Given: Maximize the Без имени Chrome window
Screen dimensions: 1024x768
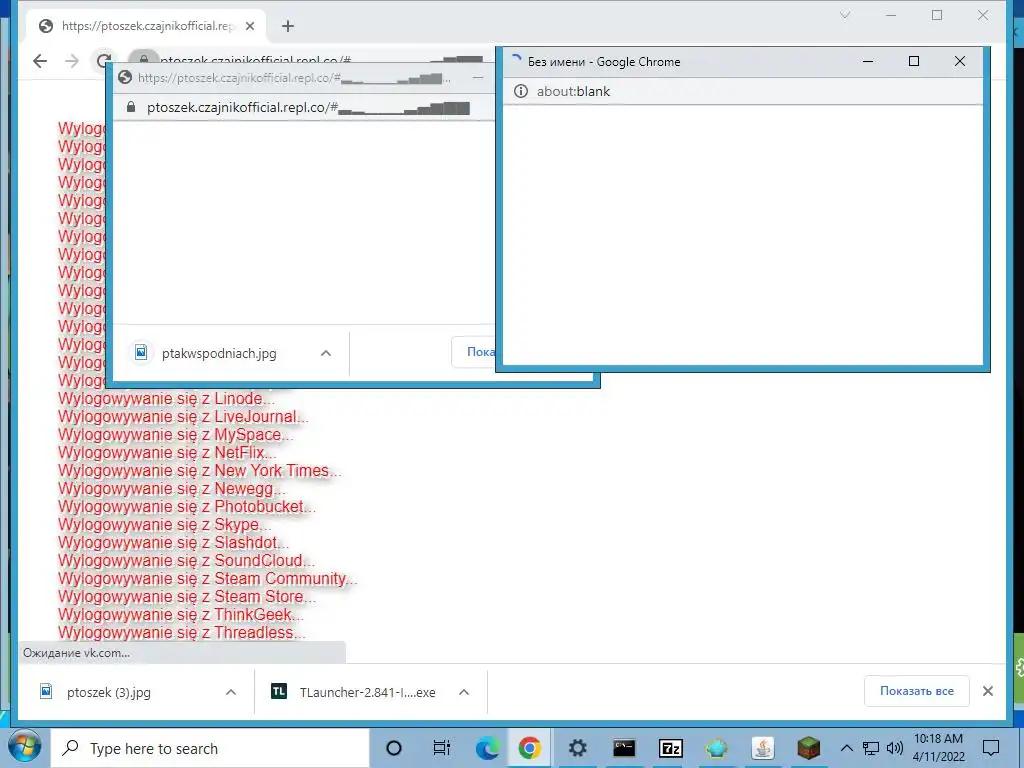Looking at the screenshot, I should [914, 61].
